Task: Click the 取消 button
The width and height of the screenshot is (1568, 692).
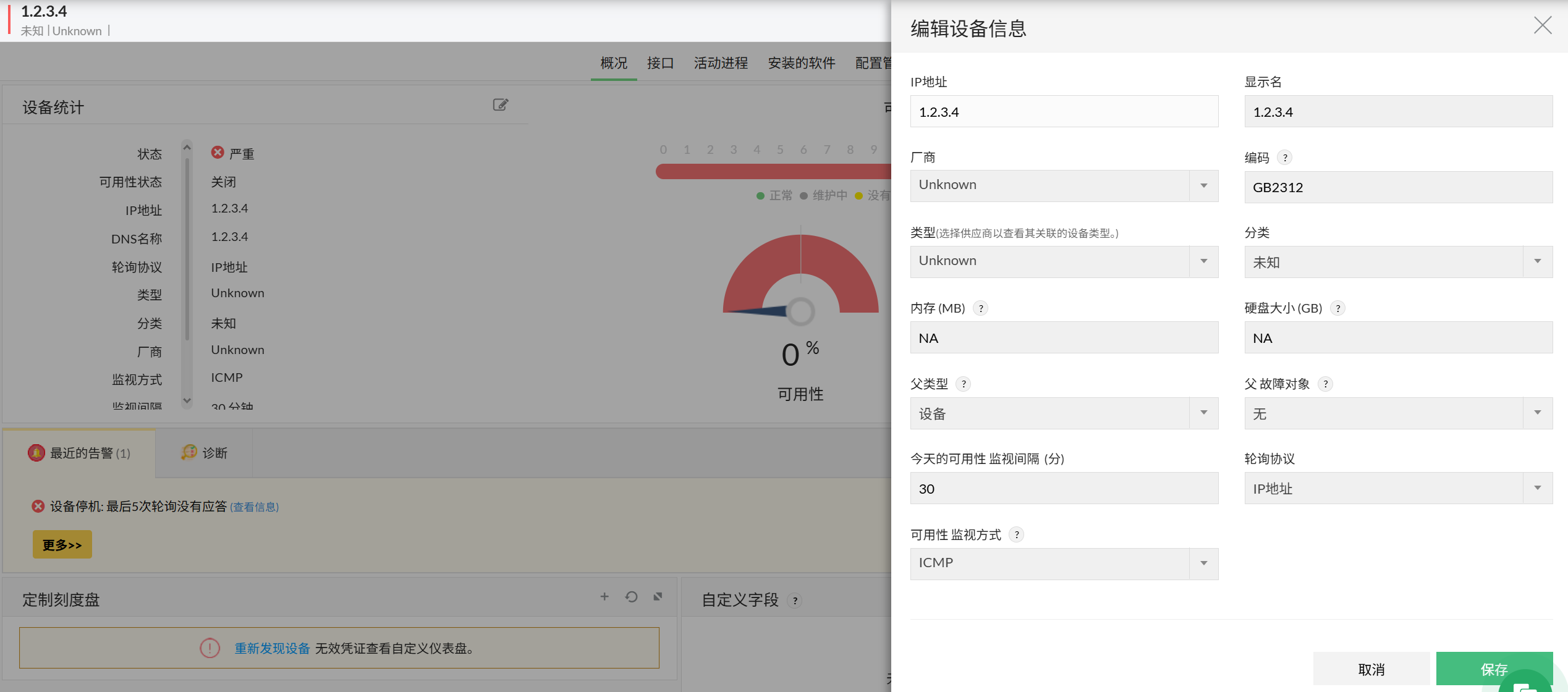Action: [1371, 669]
